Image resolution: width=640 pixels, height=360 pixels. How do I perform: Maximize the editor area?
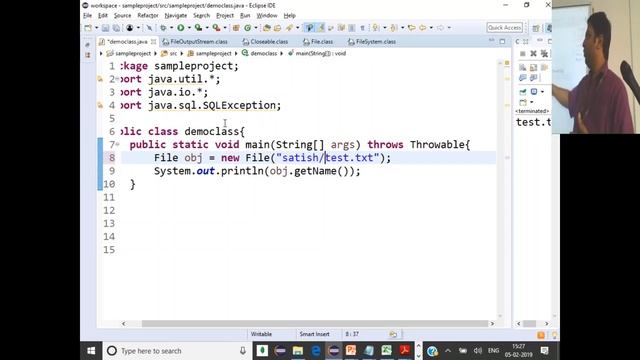(502, 41)
